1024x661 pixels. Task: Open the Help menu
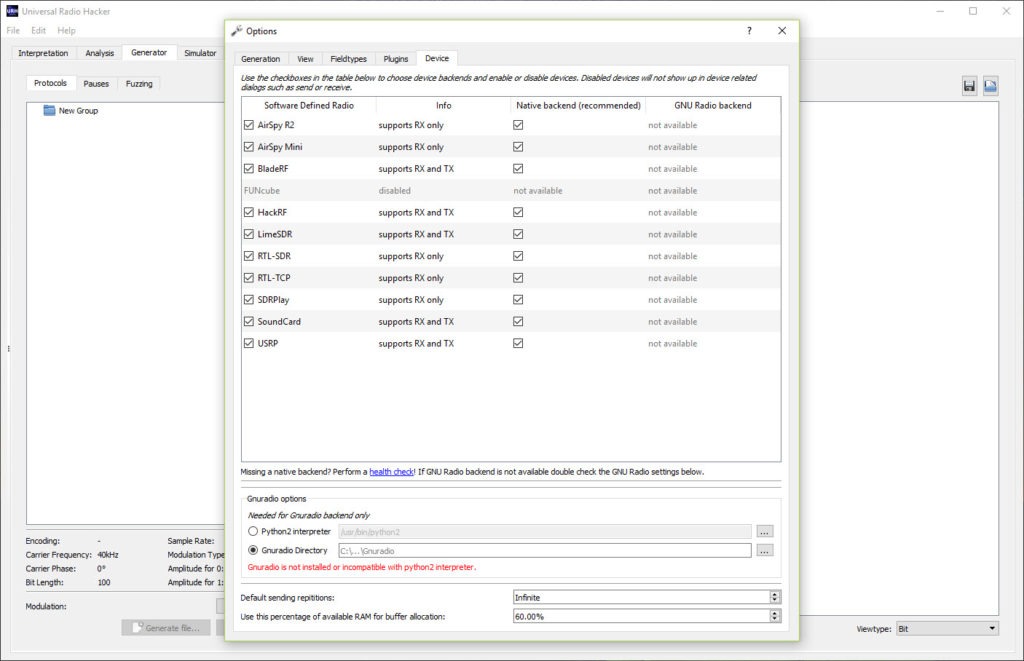coord(66,31)
